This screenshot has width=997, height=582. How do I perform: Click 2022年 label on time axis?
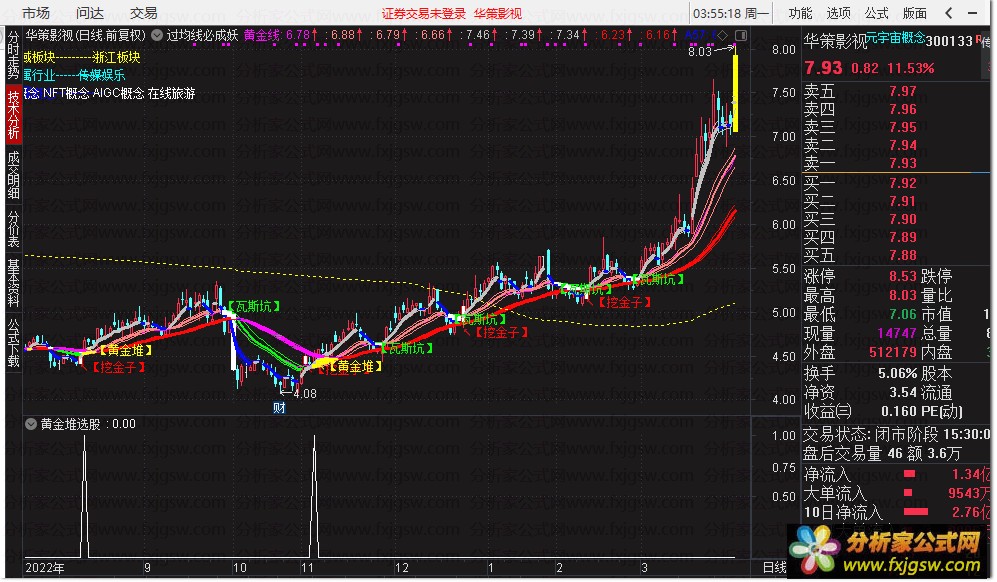[x=45, y=568]
